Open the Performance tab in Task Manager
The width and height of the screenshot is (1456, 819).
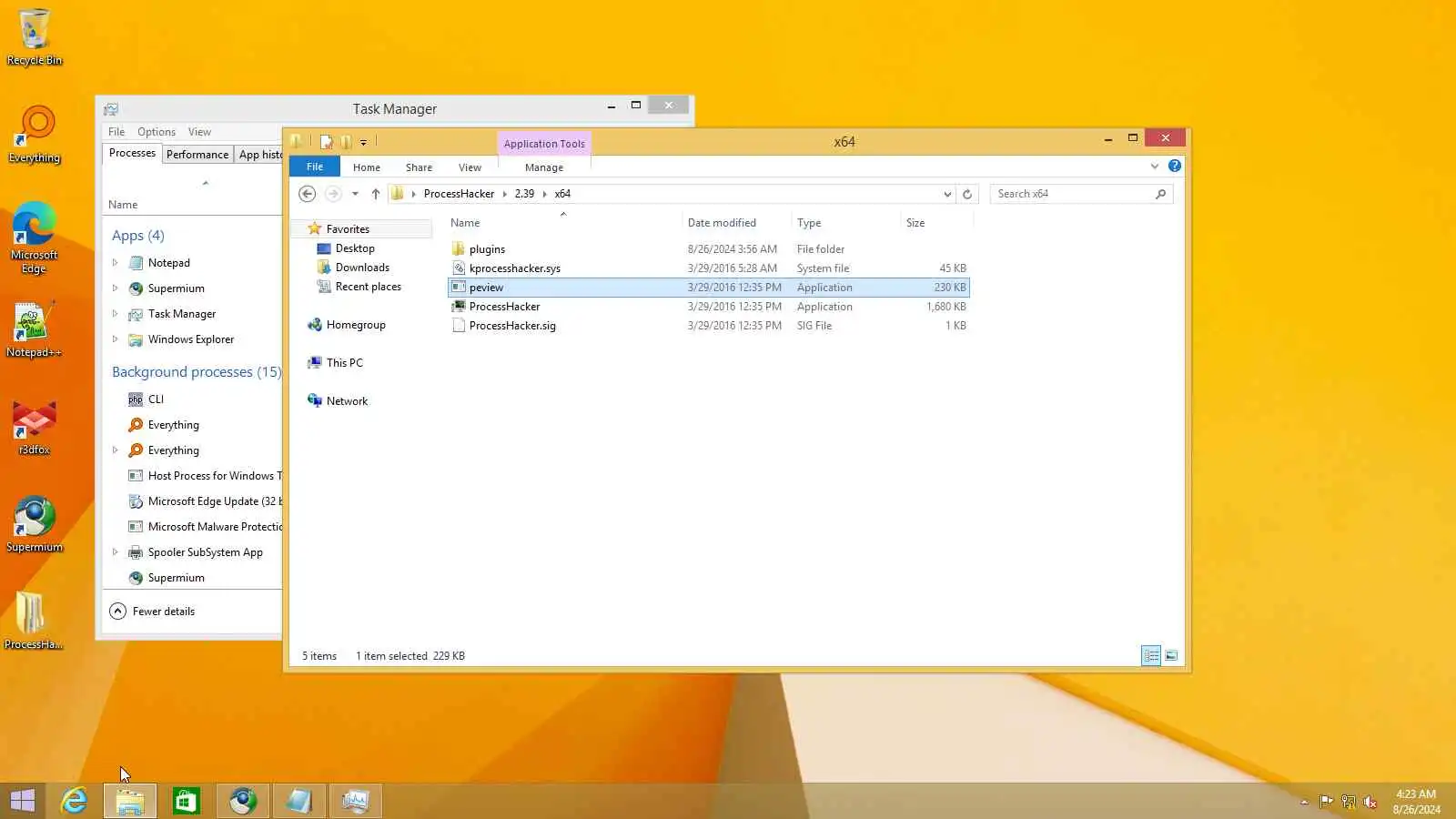[x=197, y=155]
